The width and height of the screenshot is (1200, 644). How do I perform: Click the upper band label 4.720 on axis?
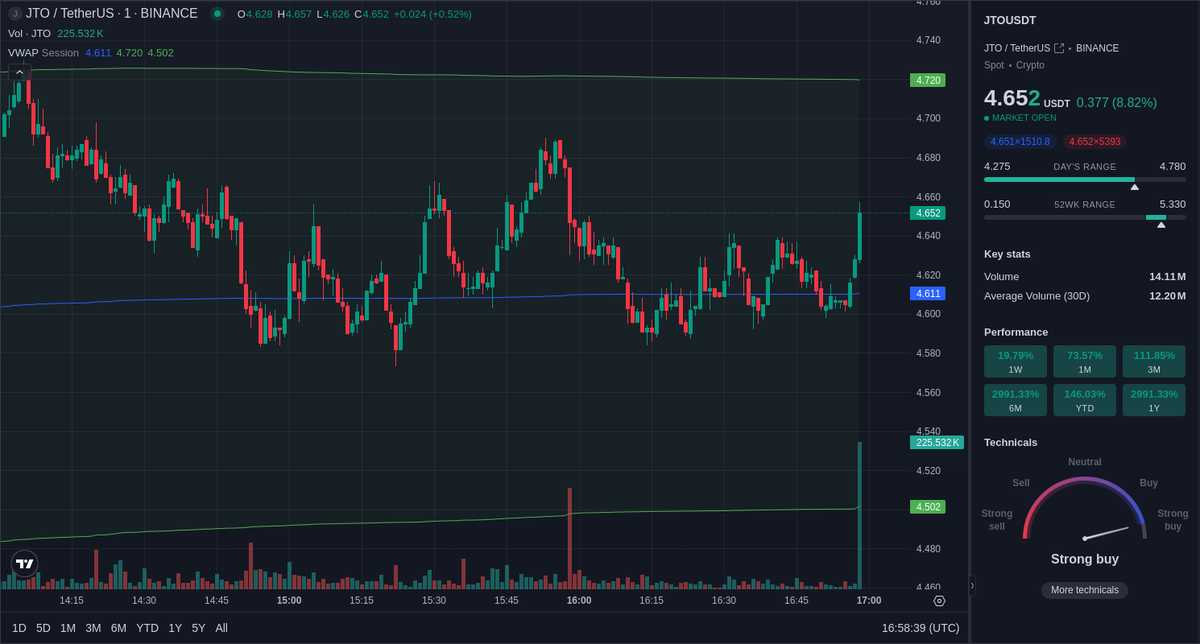[928, 79]
